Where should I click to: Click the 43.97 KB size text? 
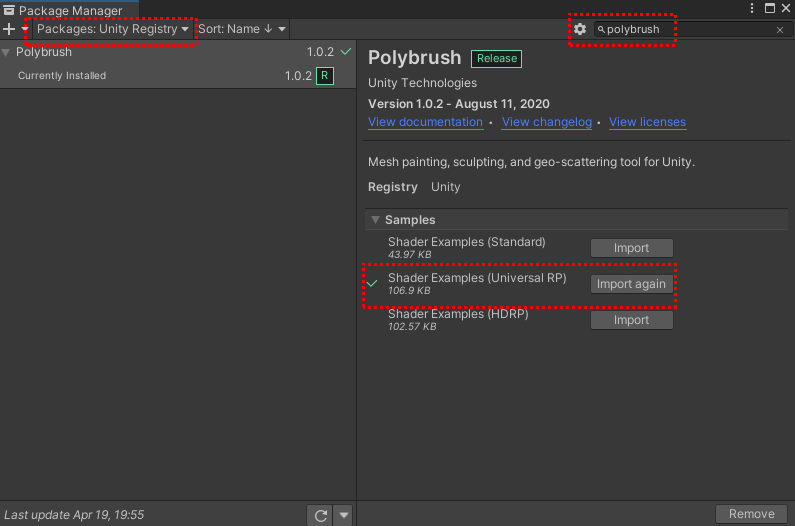pyautogui.click(x=410, y=255)
